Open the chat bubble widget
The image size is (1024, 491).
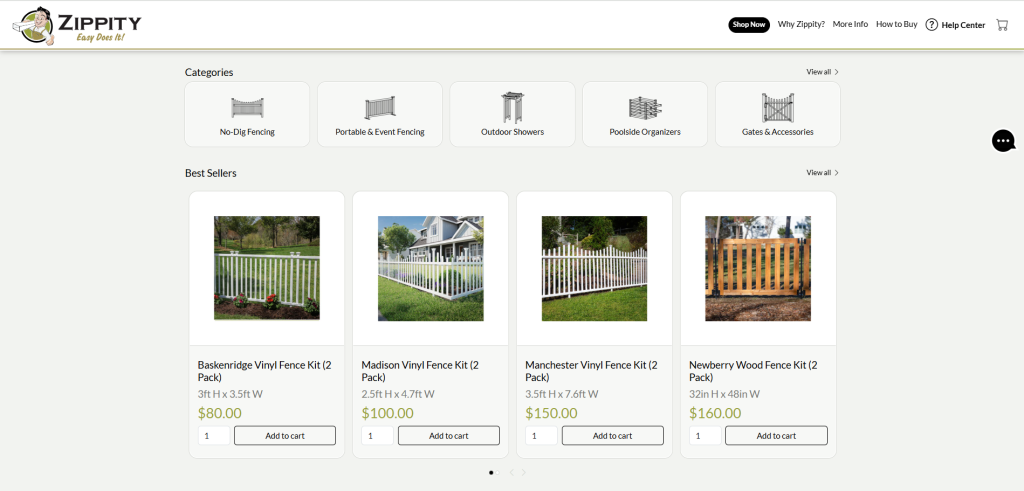click(1003, 141)
